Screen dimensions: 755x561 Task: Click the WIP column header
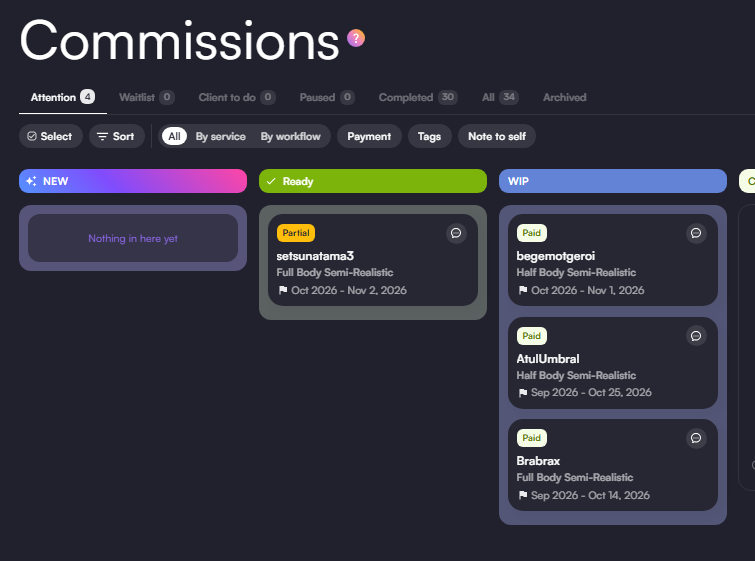612,181
